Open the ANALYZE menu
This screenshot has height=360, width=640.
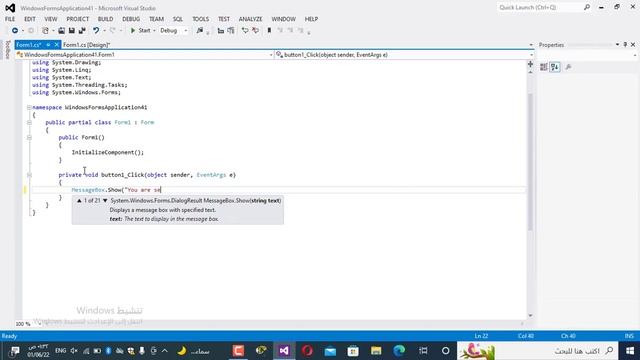click(251, 19)
